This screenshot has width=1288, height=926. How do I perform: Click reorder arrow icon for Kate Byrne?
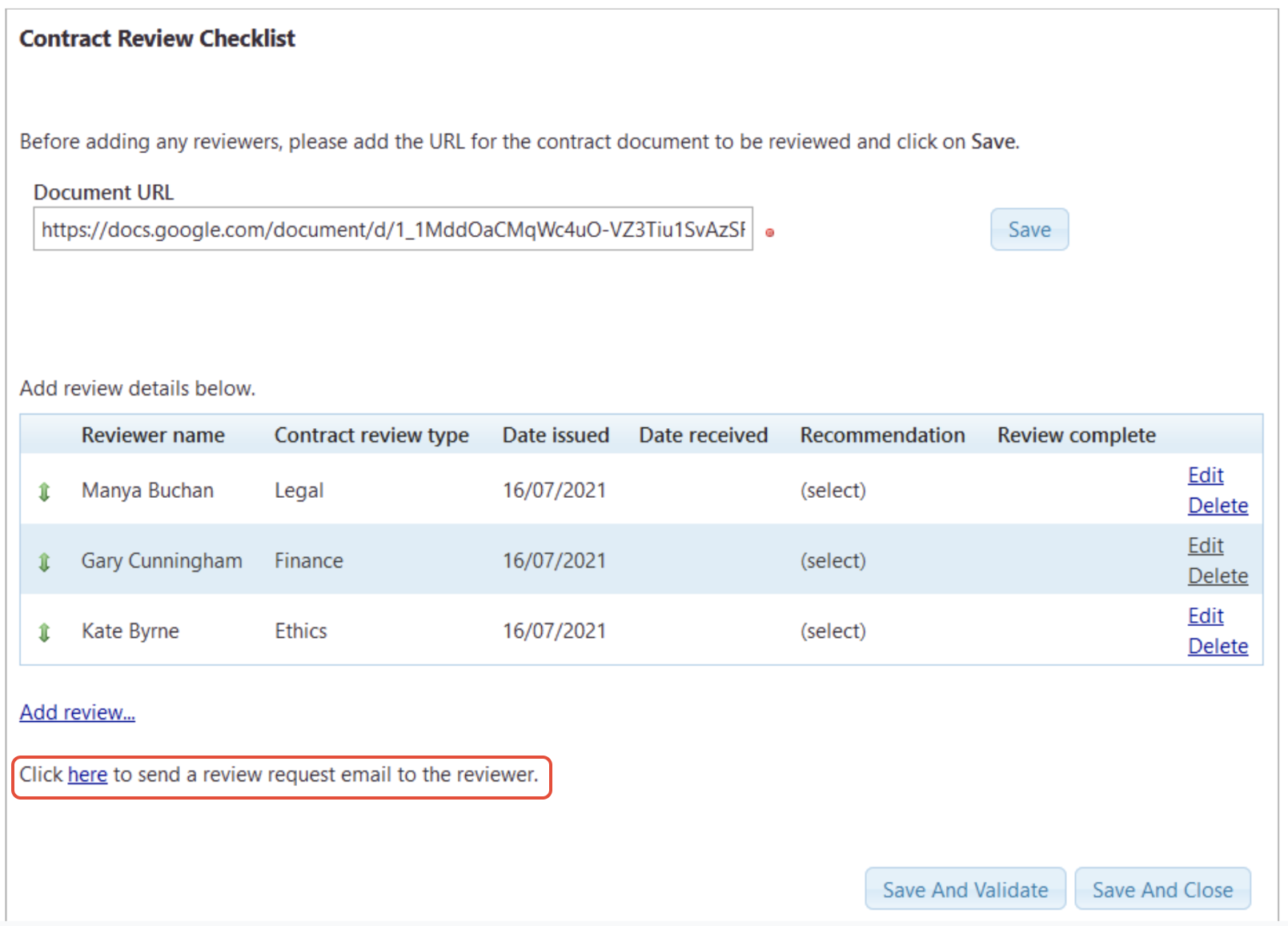pyautogui.click(x=45, y=632)
